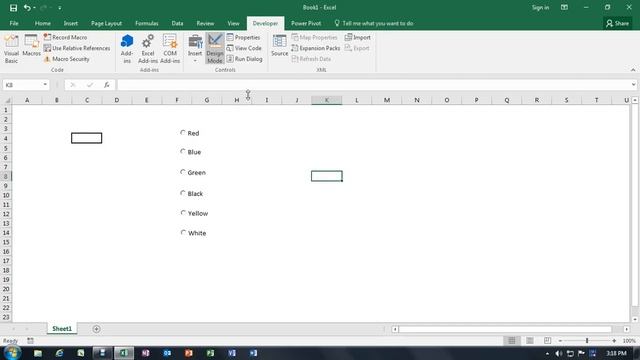640x360 pixels.
Task: Open the File tab
Action: click(x=14, y=23)
